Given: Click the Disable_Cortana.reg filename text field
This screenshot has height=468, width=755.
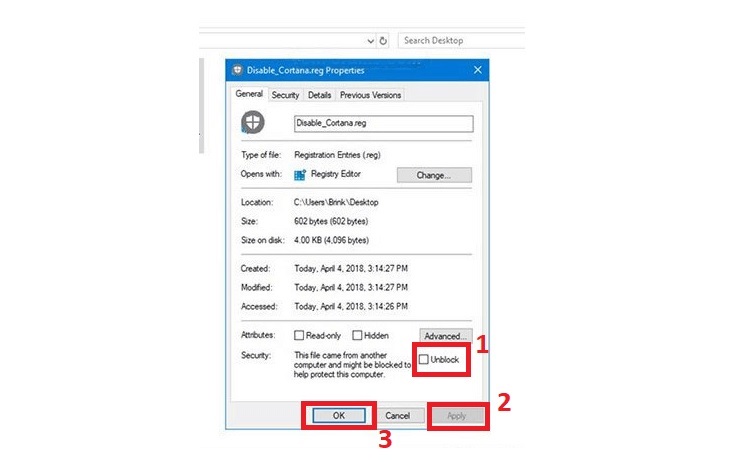Looking at the screenshot, I should tap(382, 124).
